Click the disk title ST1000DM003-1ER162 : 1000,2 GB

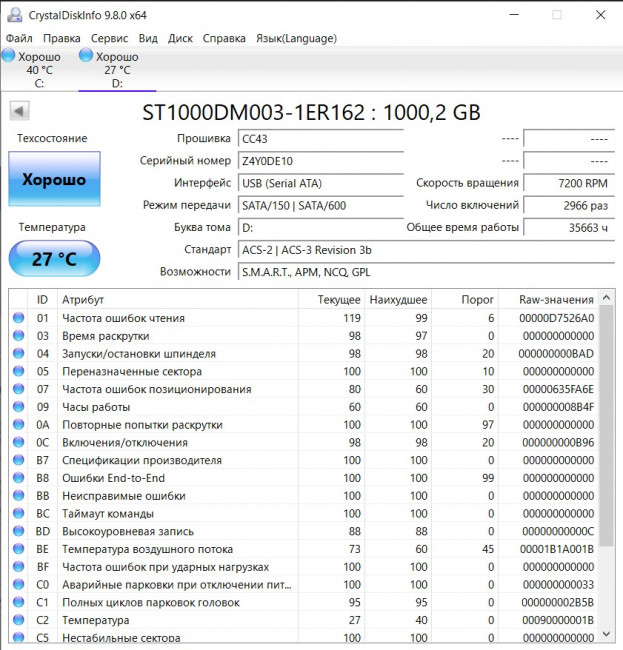(311, 112)
